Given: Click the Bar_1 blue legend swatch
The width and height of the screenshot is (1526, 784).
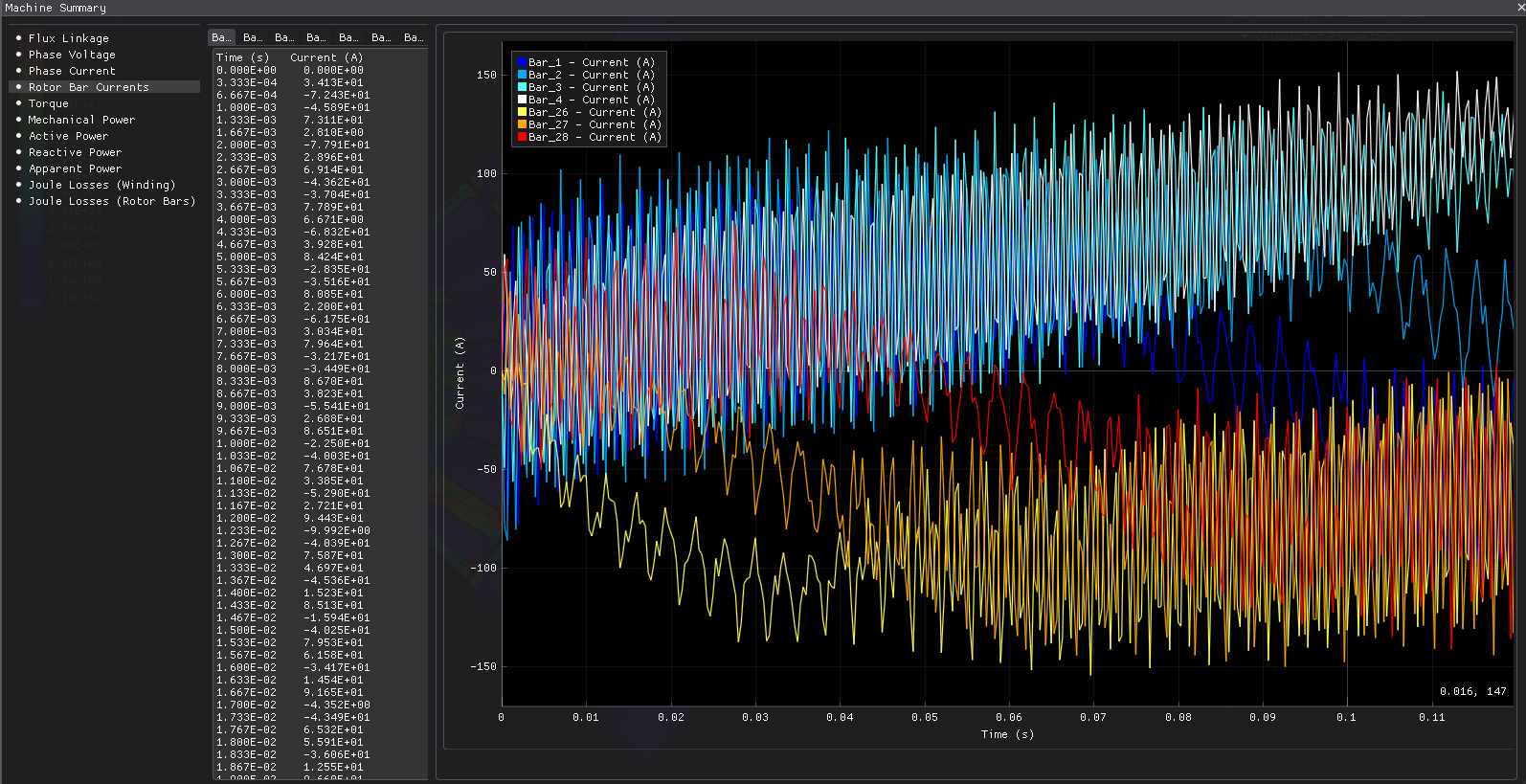Looking at the screenshot, I should [x=523, y=62].
